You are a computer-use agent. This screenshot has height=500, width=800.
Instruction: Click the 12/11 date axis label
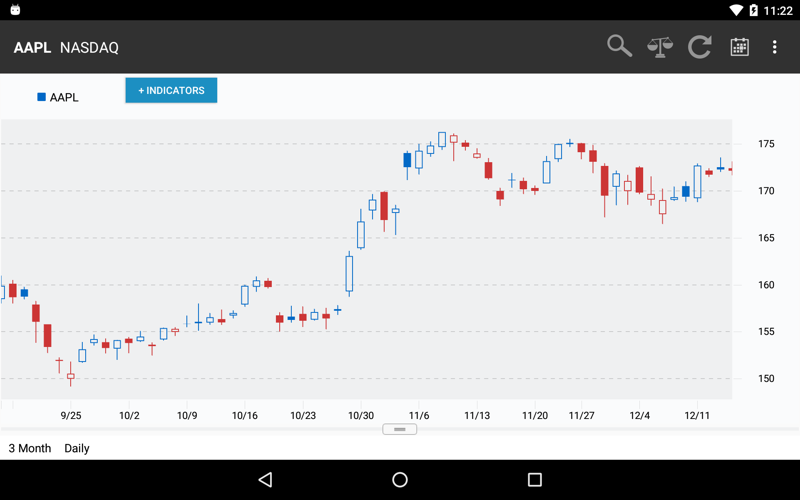697,415
